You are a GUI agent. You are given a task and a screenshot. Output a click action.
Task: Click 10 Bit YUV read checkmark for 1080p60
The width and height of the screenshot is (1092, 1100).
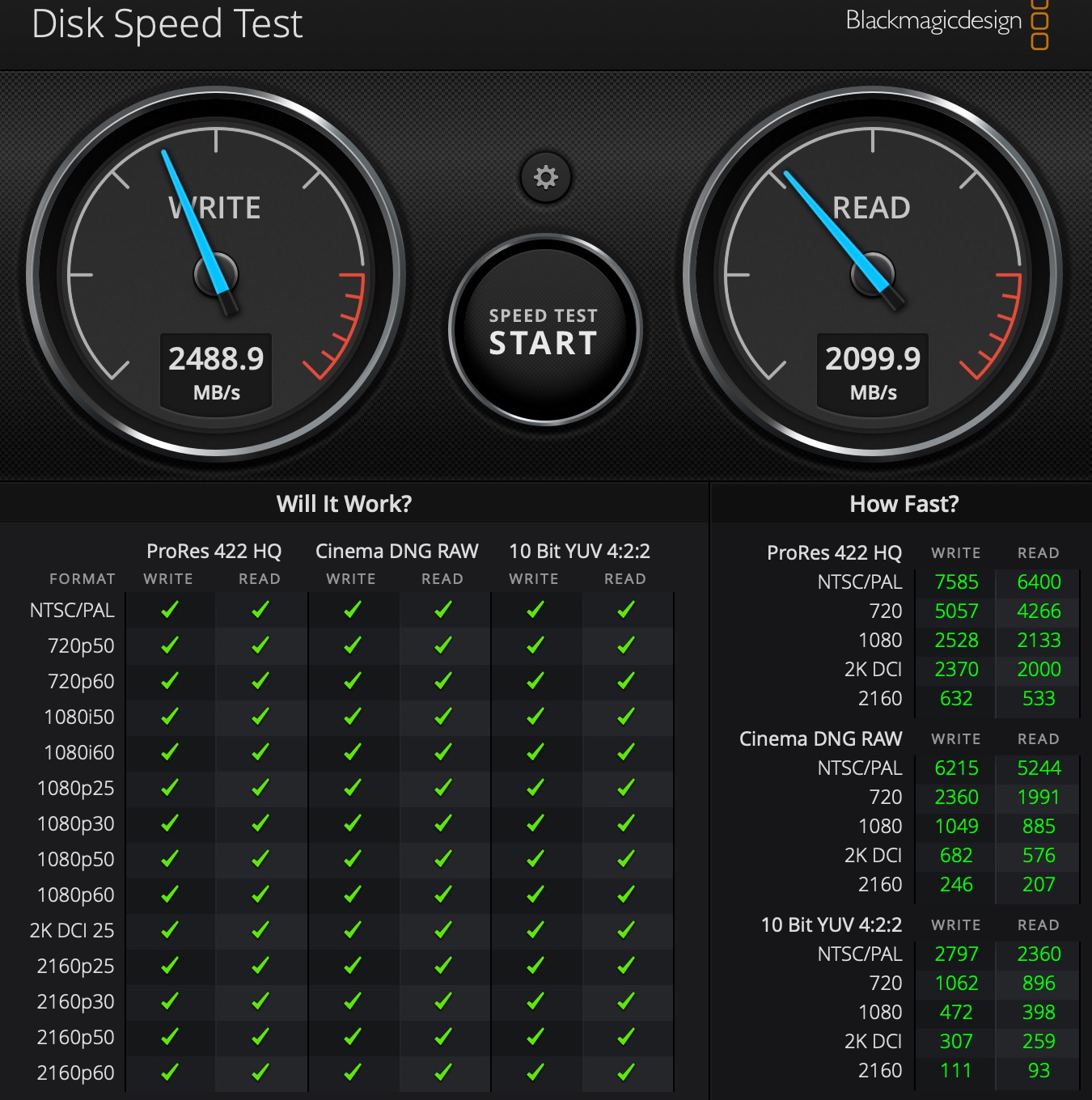[626, 895]
